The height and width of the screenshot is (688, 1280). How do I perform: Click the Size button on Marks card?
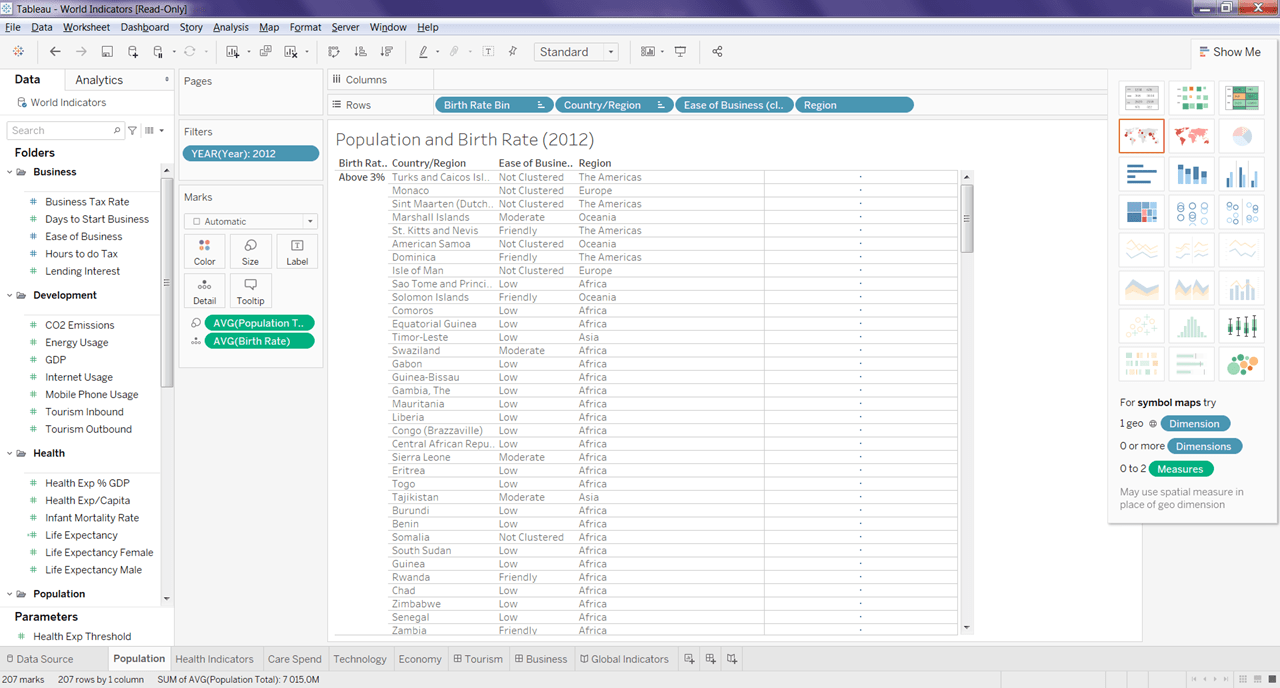pyautogui.click(x=250, y=251)
